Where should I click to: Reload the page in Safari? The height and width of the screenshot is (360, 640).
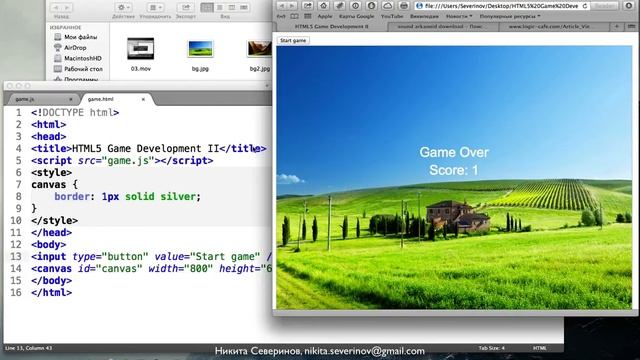(585, 6)
